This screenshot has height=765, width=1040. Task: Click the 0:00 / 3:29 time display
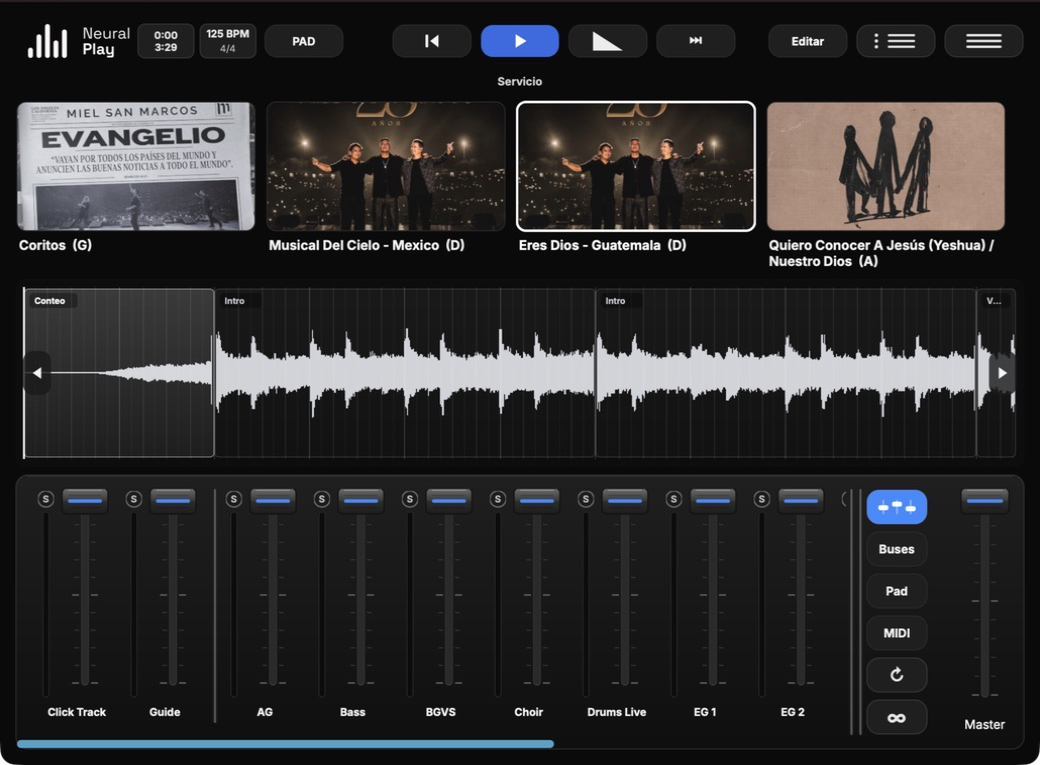click(166, 41)
